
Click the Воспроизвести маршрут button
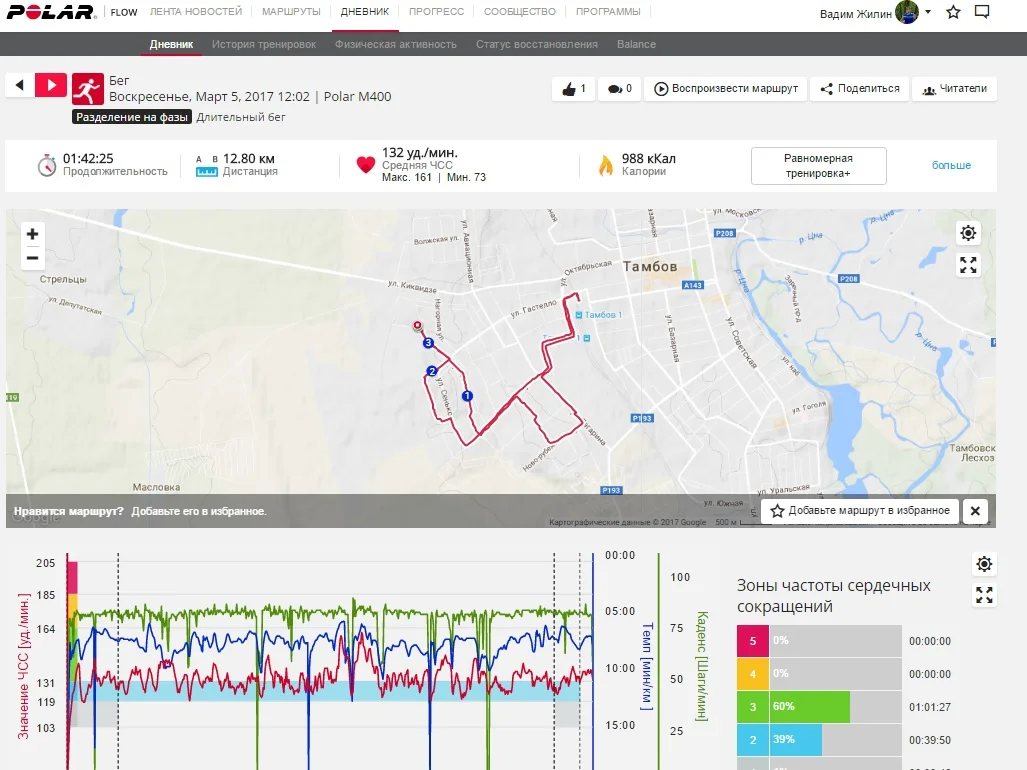point(725,89)
